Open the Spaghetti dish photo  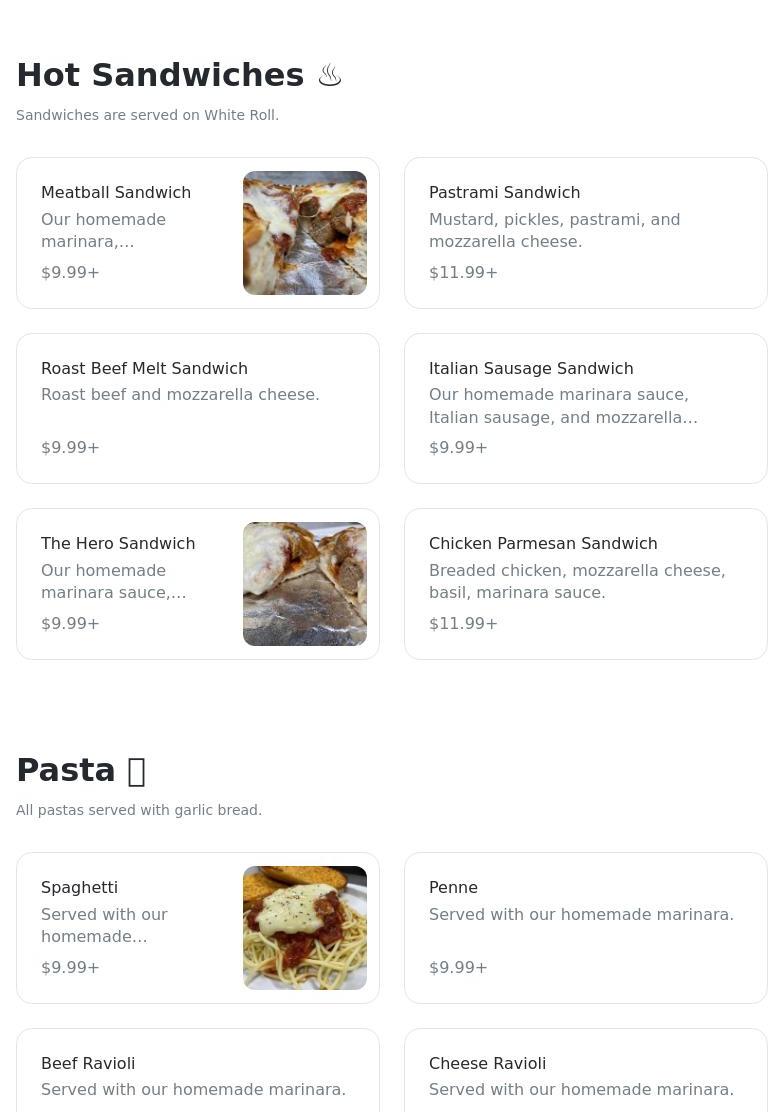305,928
